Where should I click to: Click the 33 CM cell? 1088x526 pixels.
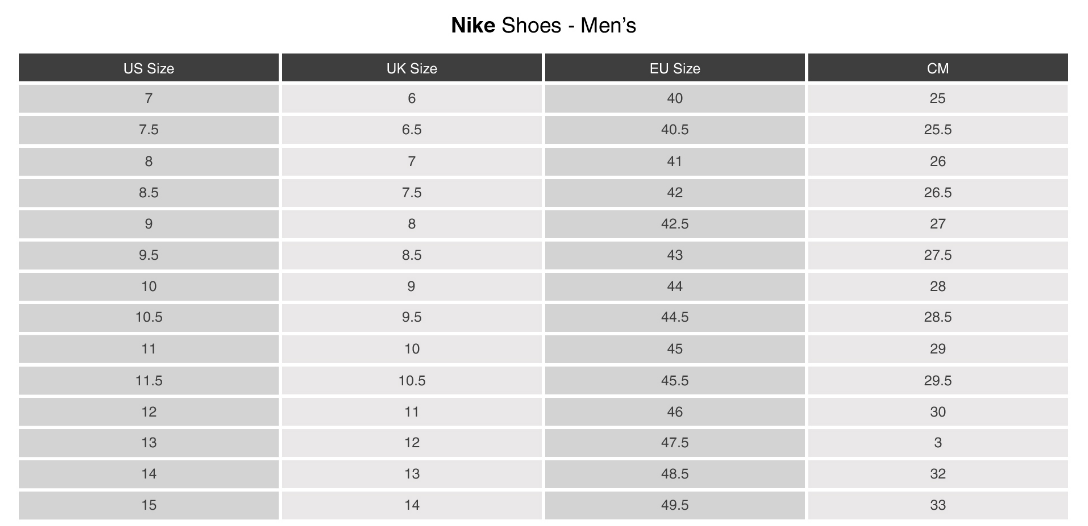(938, 505)
